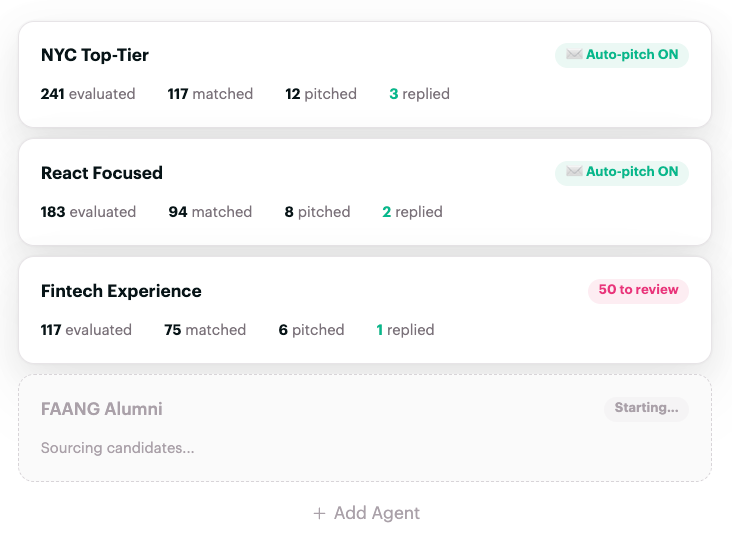View 117 matched candidates in NYC Top-Tier
This screenshot has height=560, width=732.
click(x=210, y=94)
